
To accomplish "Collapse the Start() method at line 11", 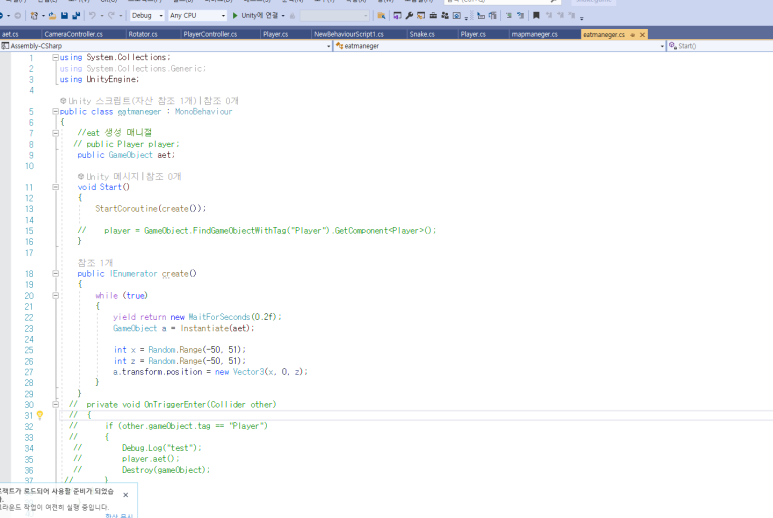I will (x=56, y=187).
